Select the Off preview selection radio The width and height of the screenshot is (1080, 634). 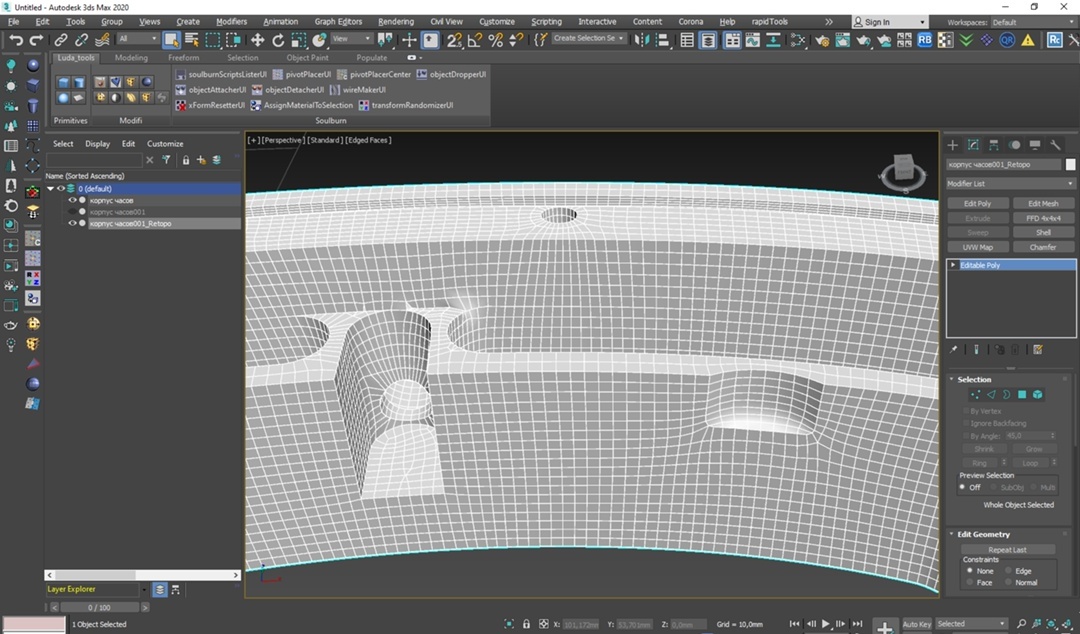(x=963, y=487)
